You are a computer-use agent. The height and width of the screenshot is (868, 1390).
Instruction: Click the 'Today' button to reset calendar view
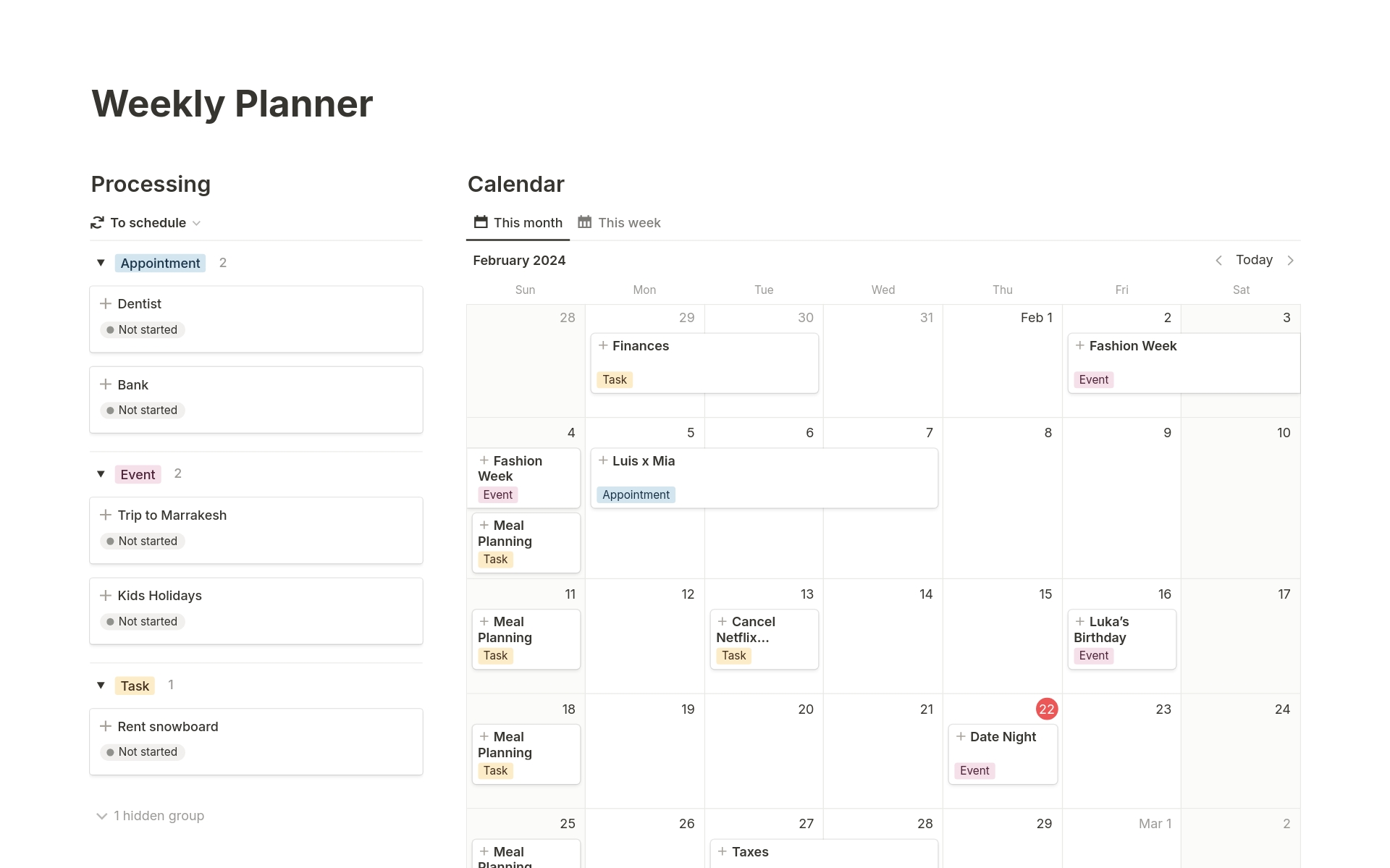[x=1254, y=260]
